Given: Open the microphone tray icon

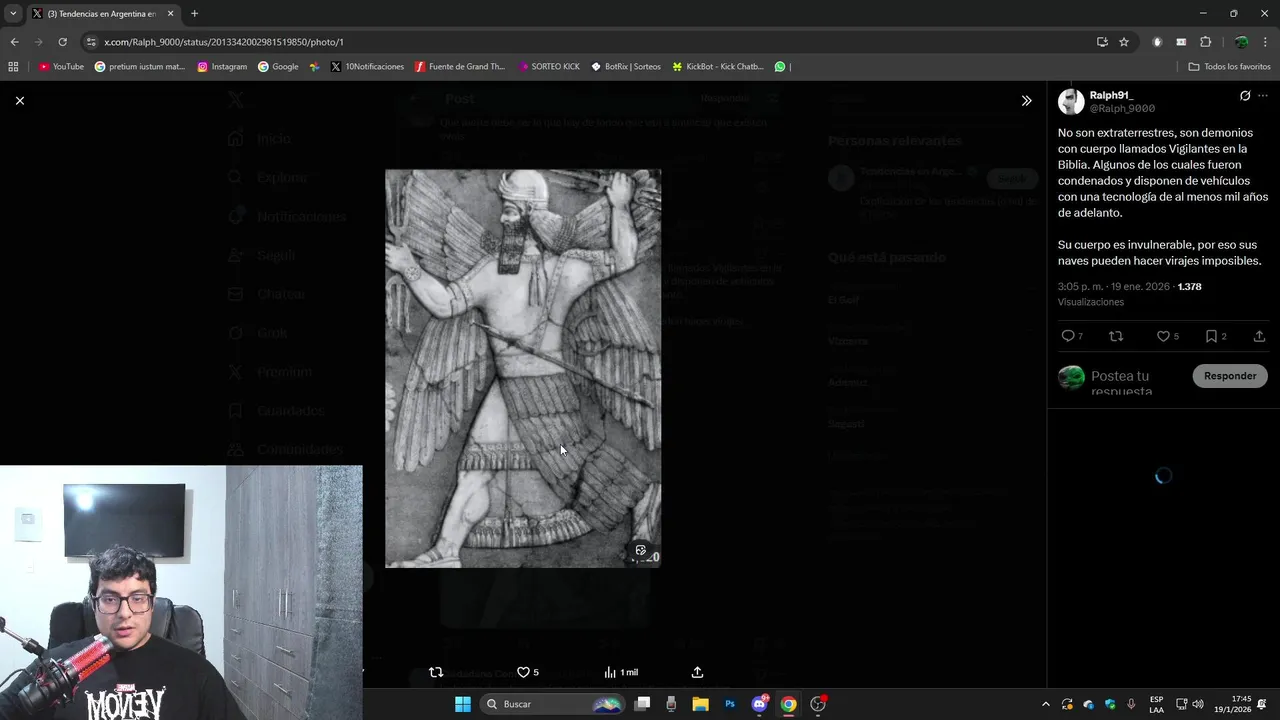Looking at the screenshot, I should (x=1131, y=704).
